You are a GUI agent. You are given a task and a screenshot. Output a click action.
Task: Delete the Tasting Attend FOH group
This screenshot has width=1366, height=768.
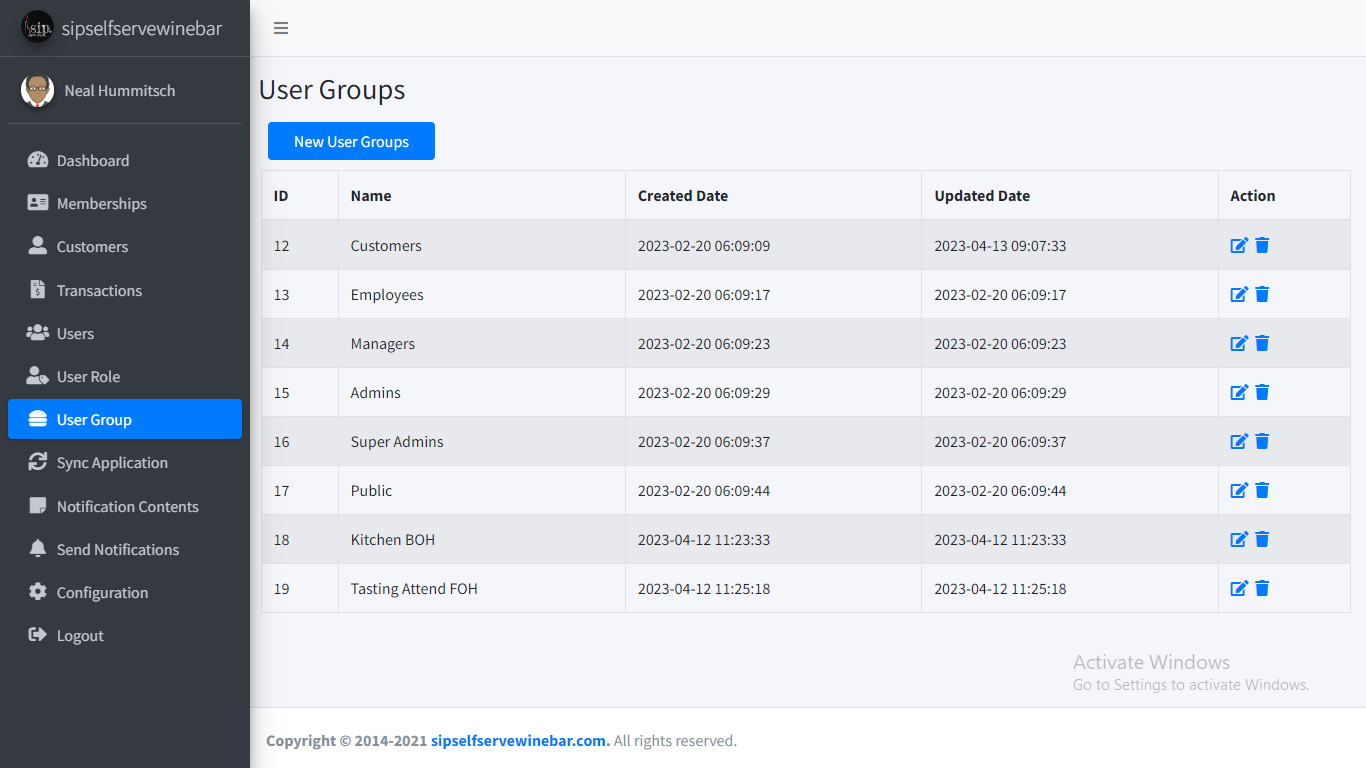click(1262, 588)
